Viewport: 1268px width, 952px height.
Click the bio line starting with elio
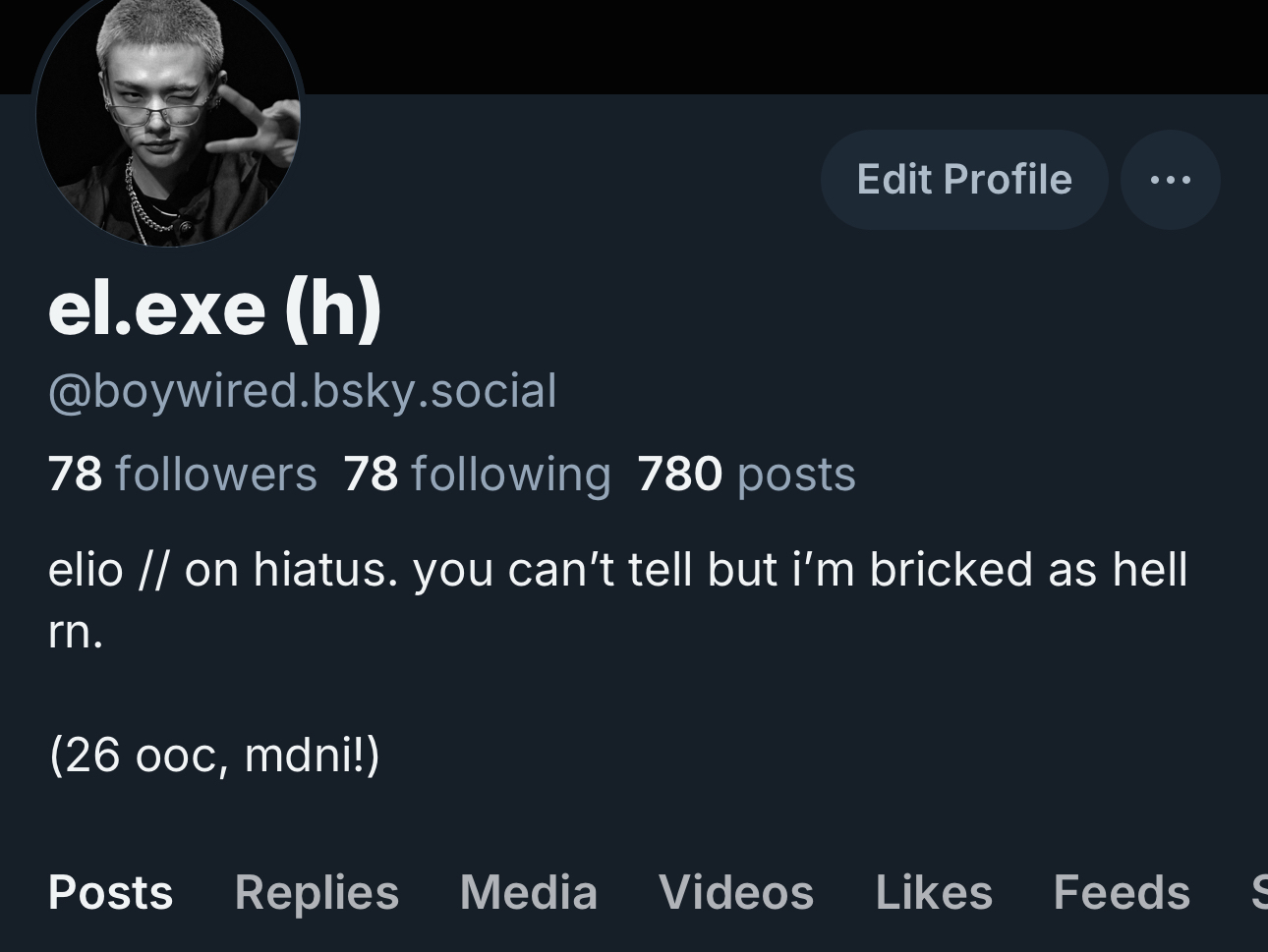pyautogui.click(x=617, y=570)
